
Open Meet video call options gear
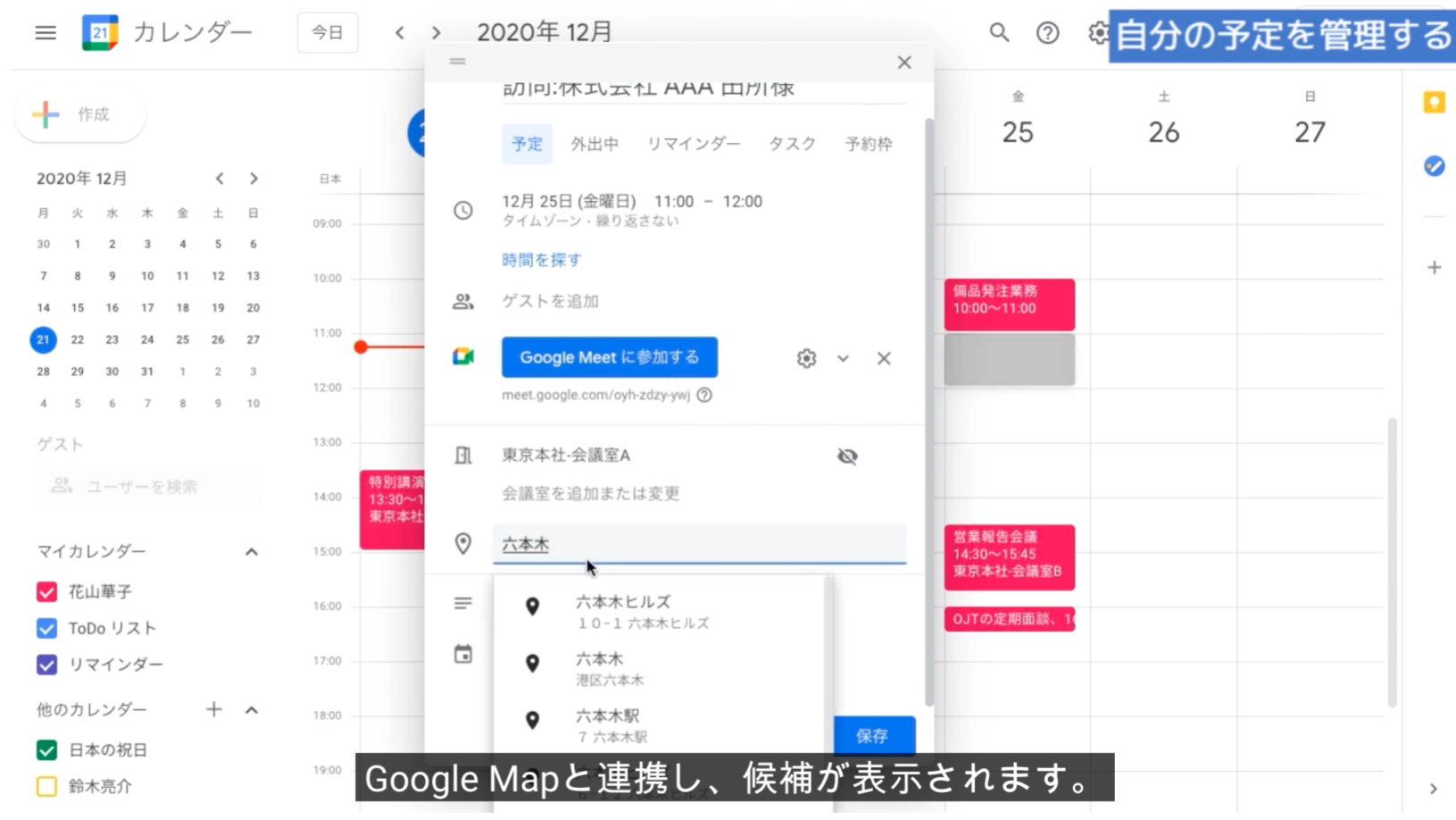click(806, 358)
